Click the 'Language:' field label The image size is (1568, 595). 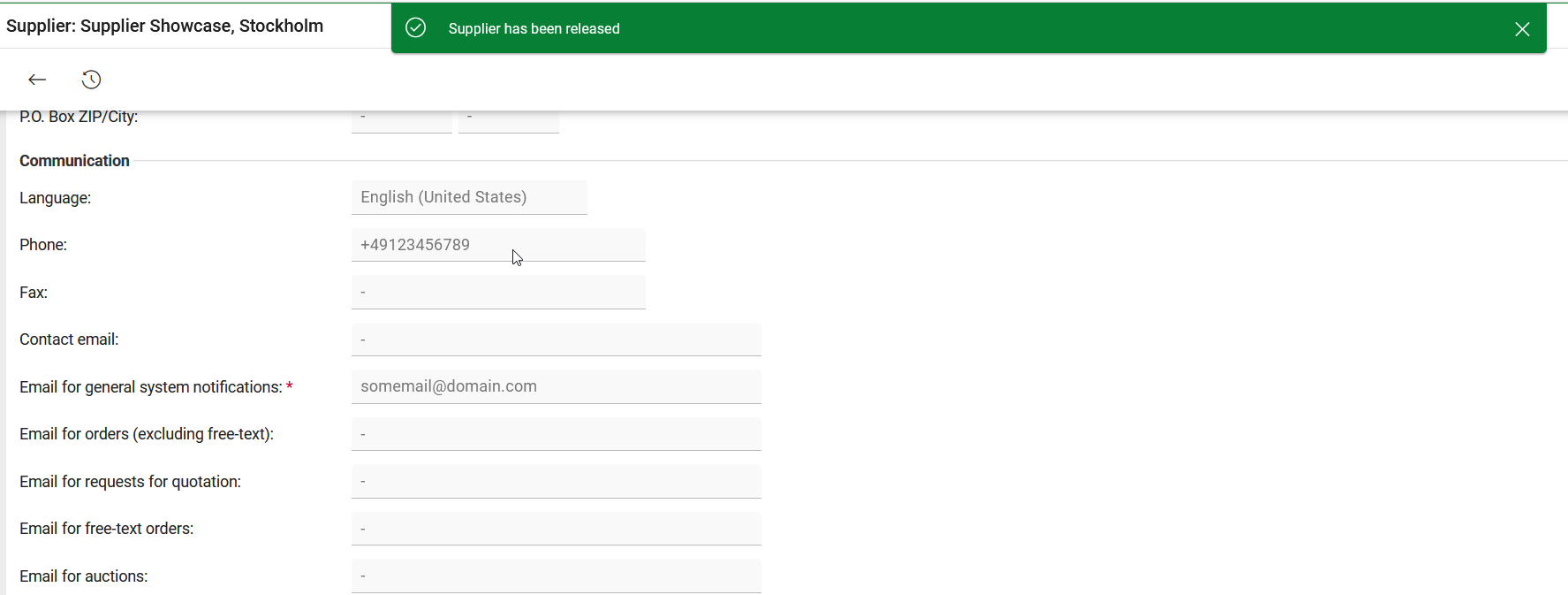pos(55,198)
